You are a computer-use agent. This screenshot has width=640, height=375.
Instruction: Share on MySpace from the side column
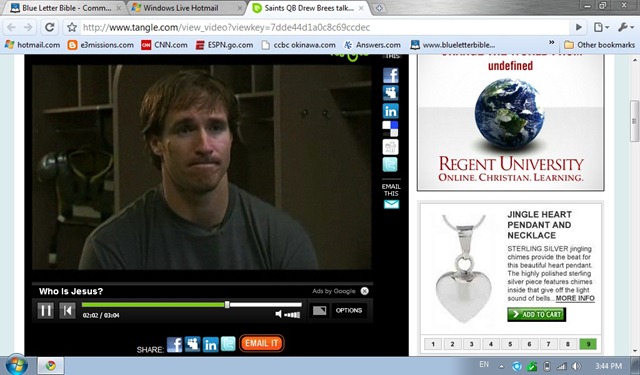(x=391, y=93)
